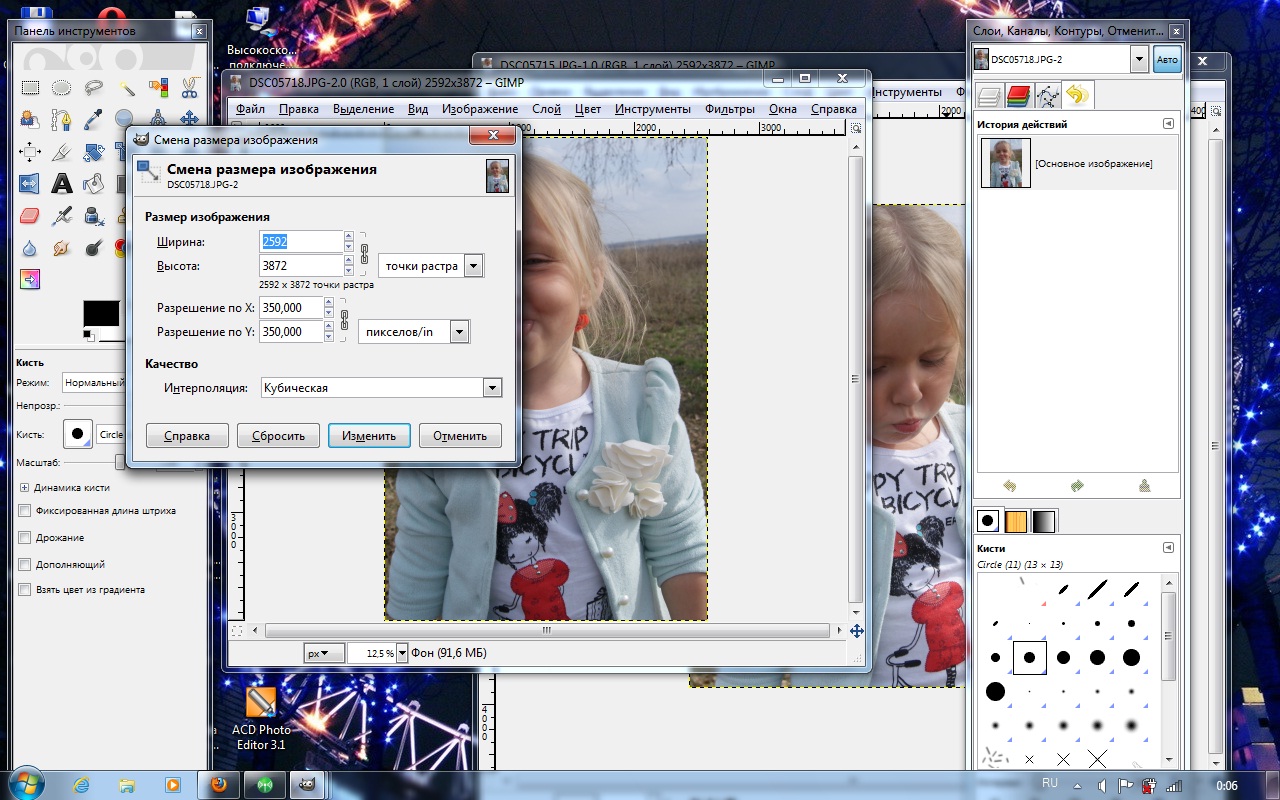This screenshot has height=800, width=1280.
Task: Click Справка button in dialog
Action: click(187, 436)
